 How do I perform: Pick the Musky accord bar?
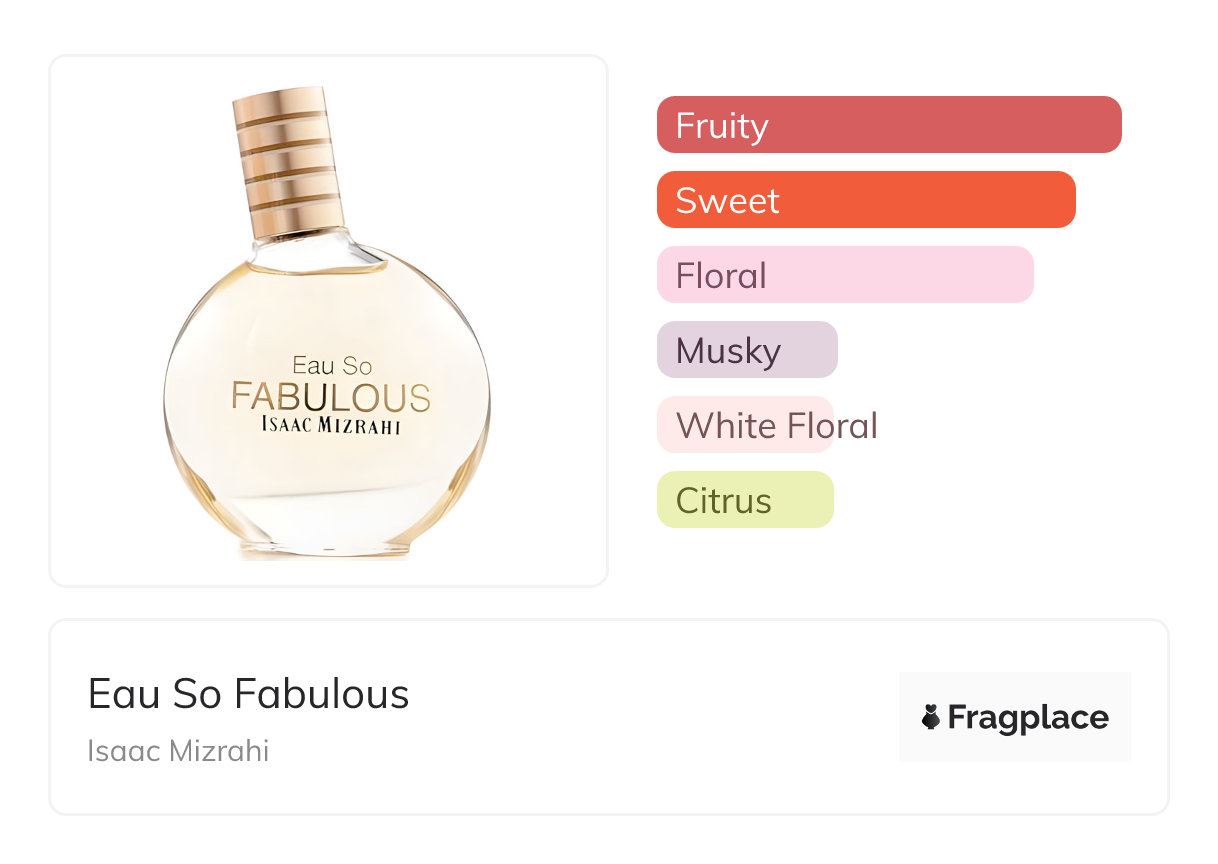(747, 350)
